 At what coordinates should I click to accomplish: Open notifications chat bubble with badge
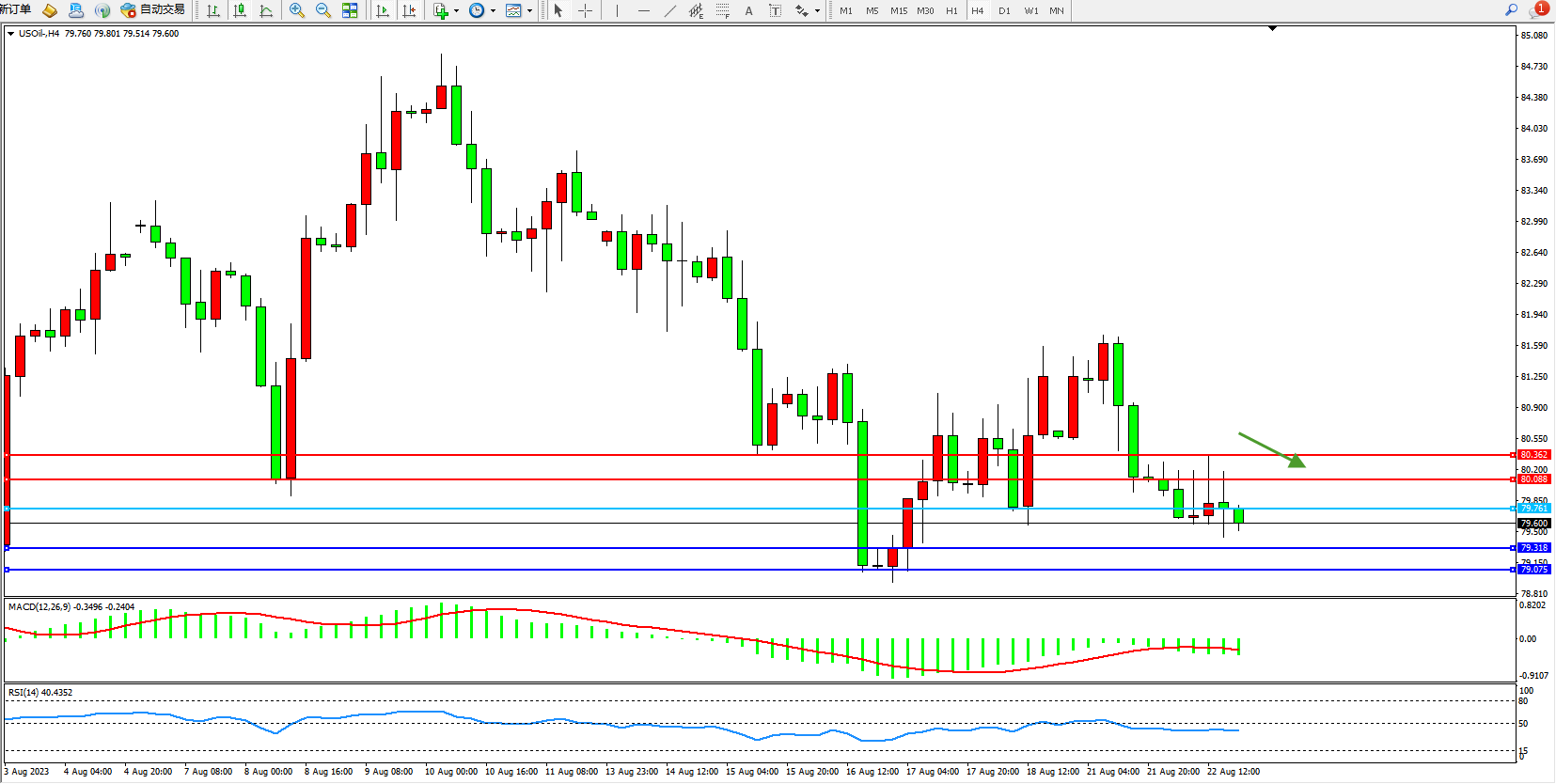pos(1538,10)
